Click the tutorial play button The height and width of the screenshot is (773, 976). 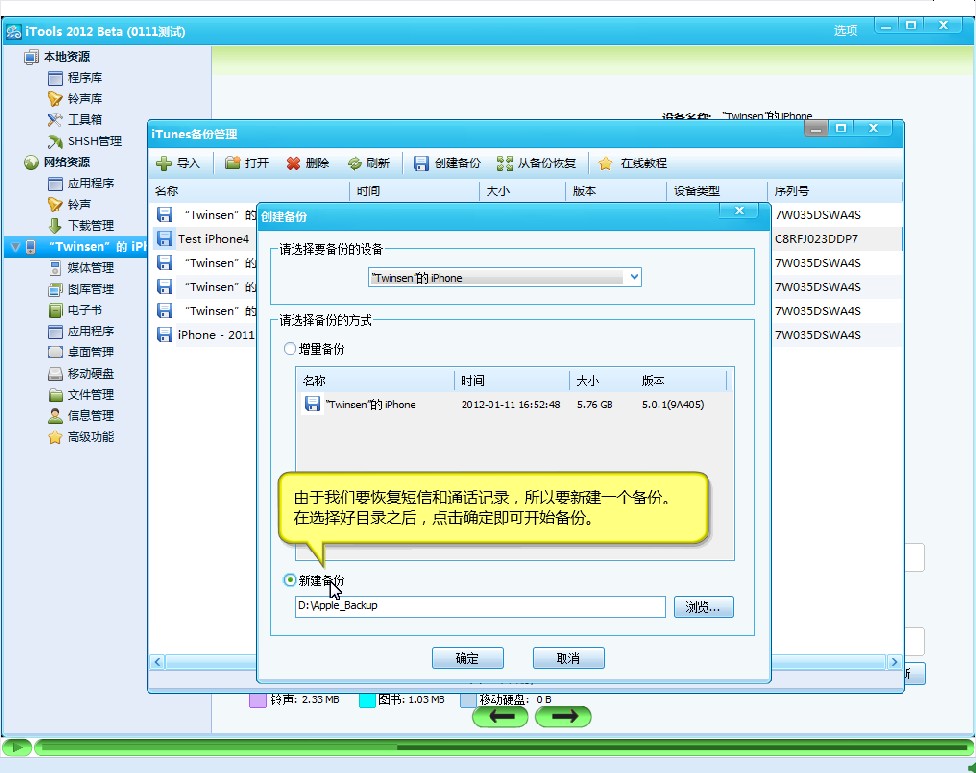pos(17,747)
